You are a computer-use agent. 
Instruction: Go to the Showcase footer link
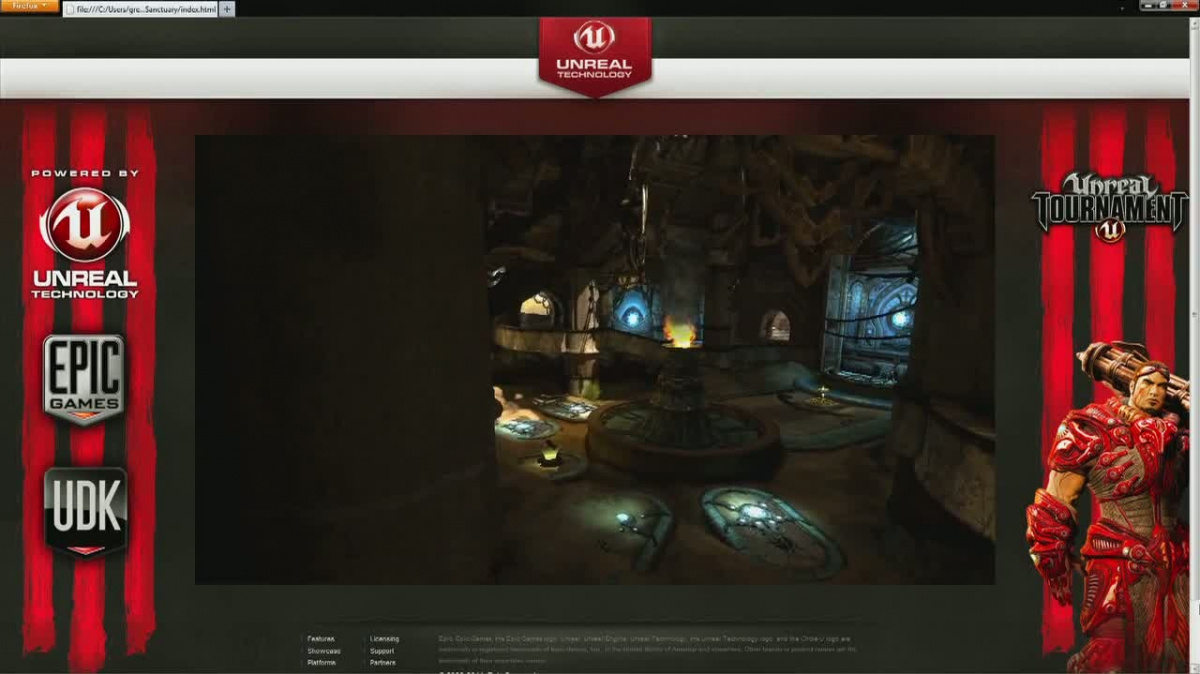(324, 651)
